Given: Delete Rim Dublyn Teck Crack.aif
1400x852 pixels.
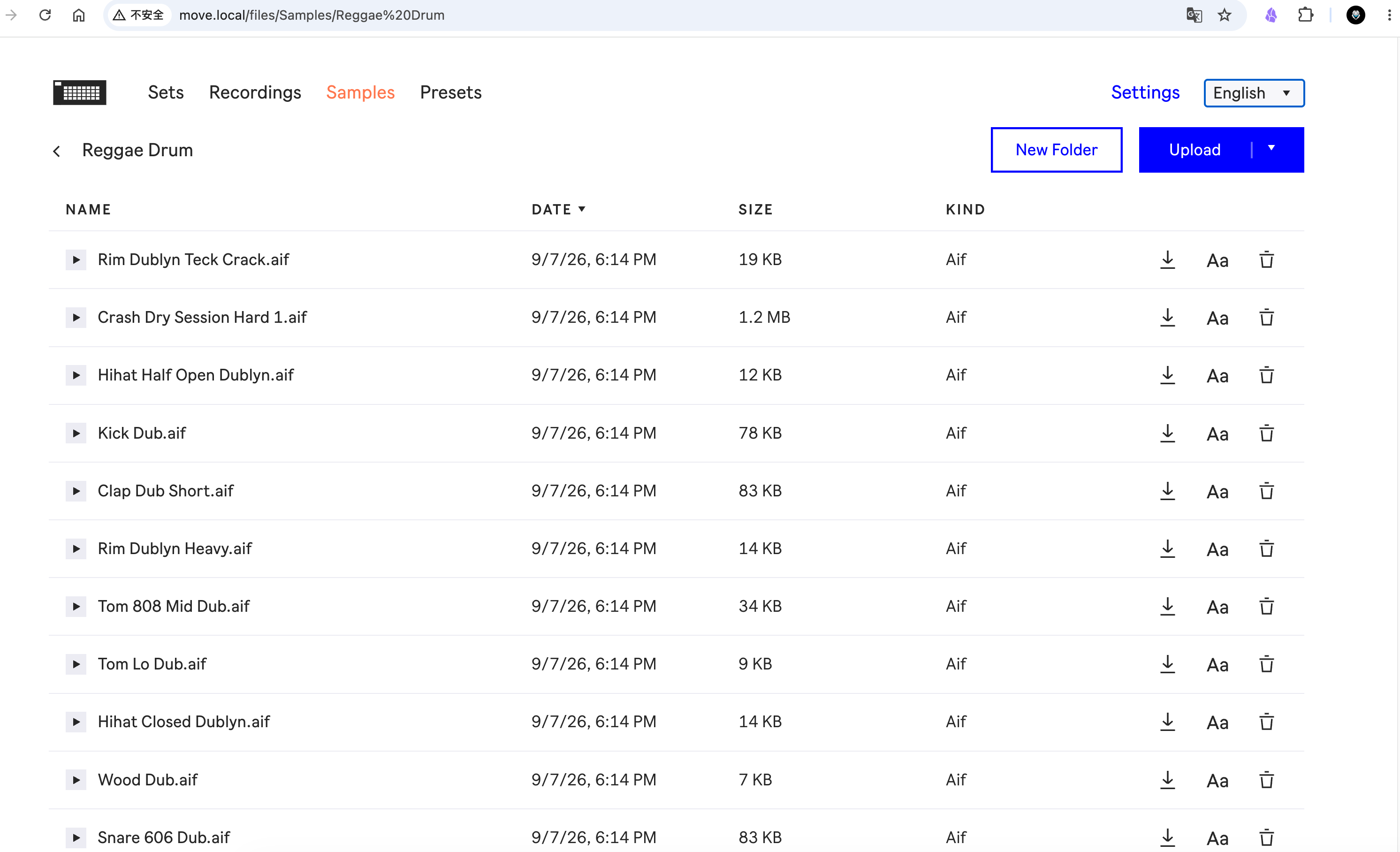Looking at the screenshot, I should (1266, 259).
